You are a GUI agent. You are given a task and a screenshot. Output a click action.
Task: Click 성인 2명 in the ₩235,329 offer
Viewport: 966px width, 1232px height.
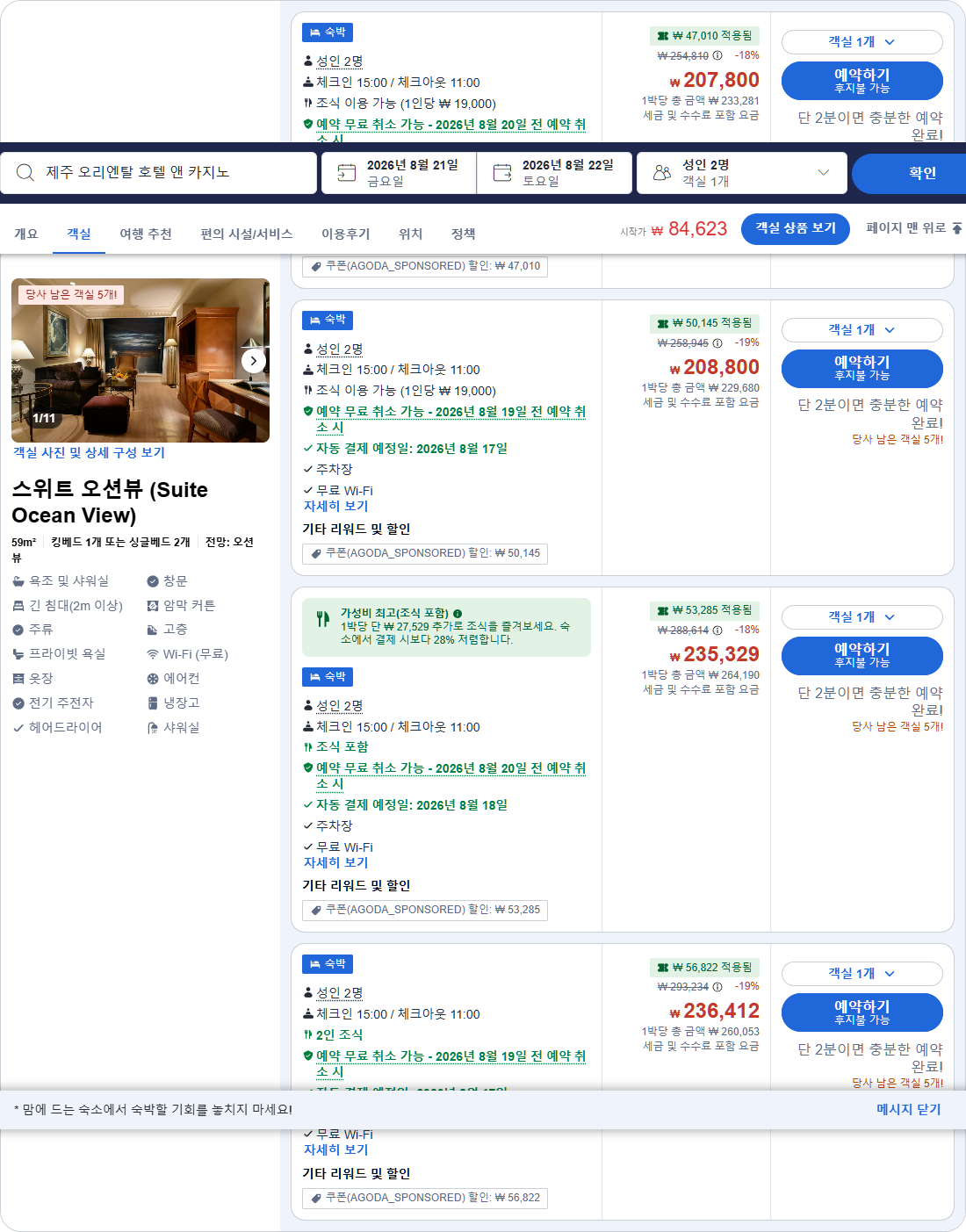340,706
